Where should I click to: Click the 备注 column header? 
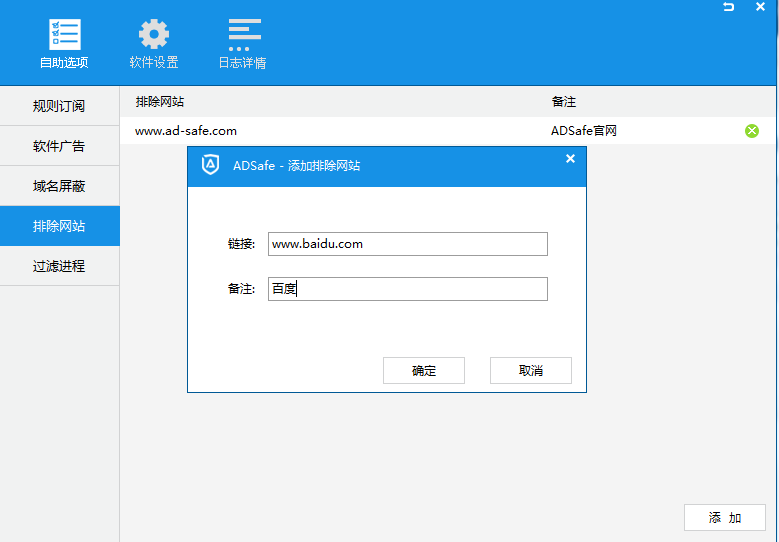[x=563, y=102]
